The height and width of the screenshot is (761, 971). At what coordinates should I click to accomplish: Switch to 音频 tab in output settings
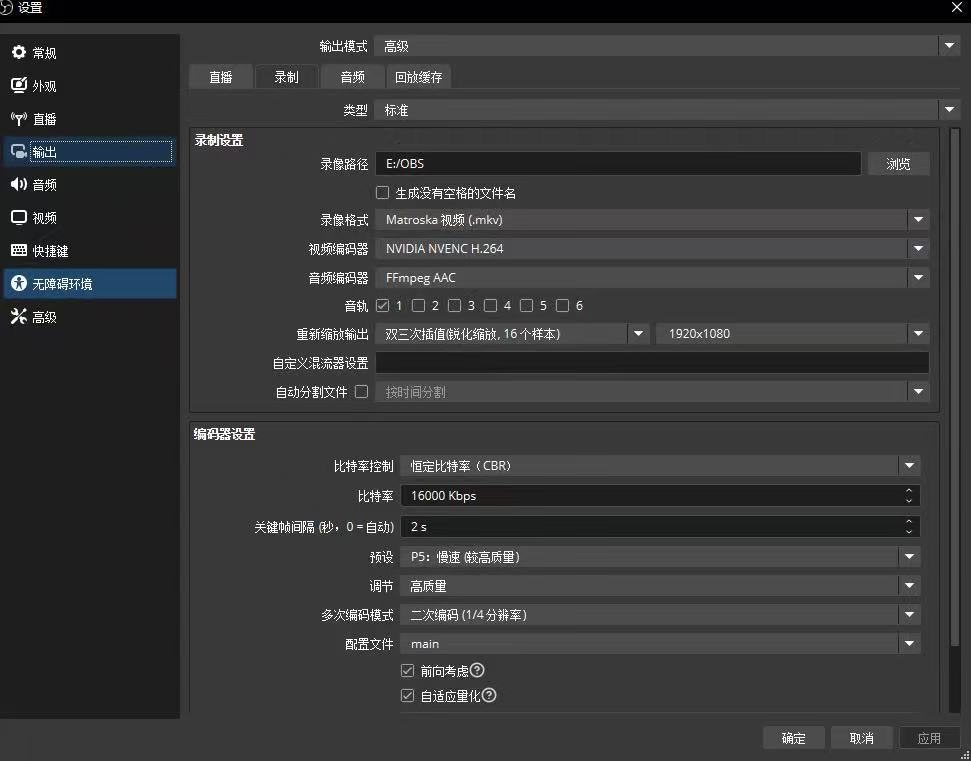[x=352, y=77]
